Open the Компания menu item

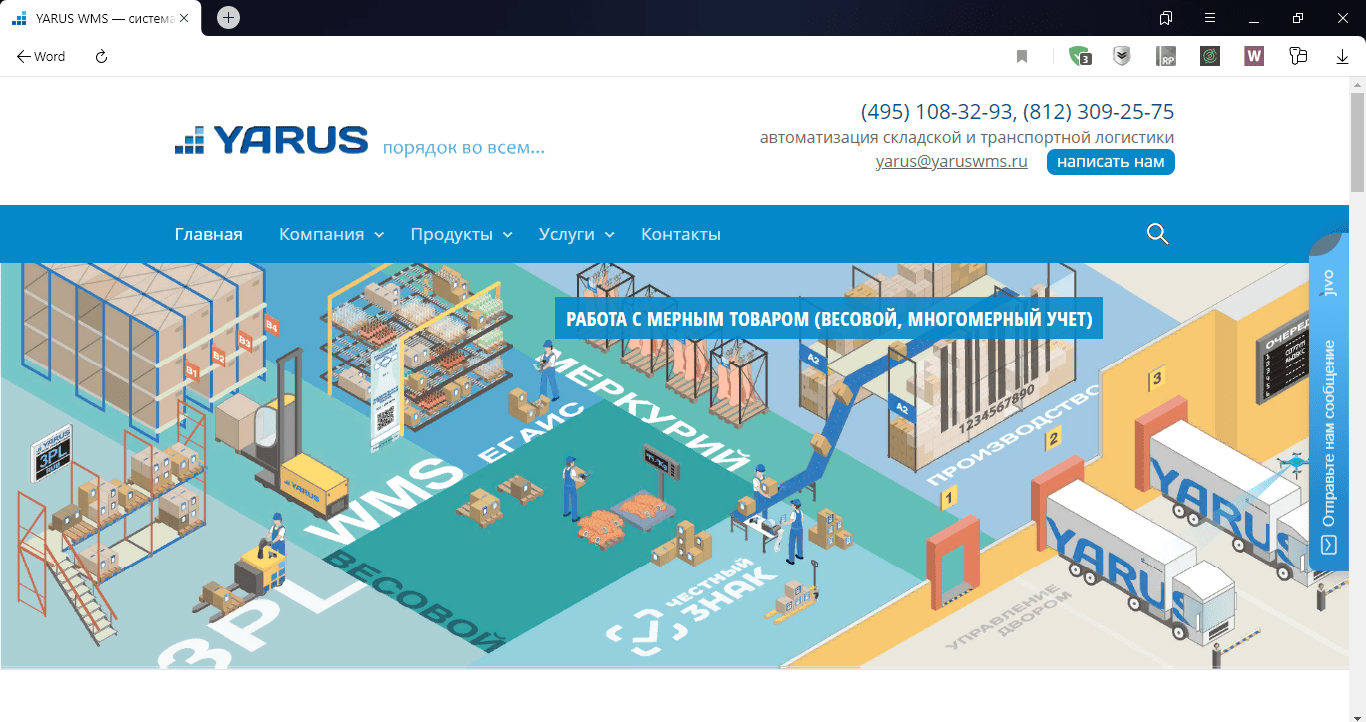click(321, 234)
